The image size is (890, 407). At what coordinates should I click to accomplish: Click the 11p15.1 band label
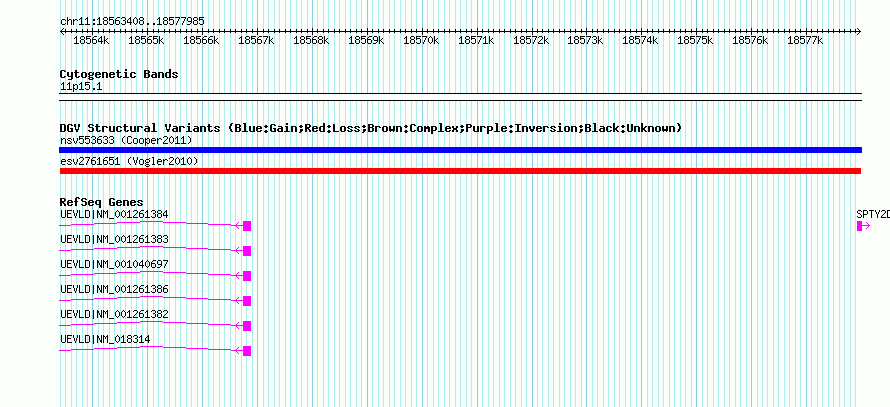click(x=81, y=87)
